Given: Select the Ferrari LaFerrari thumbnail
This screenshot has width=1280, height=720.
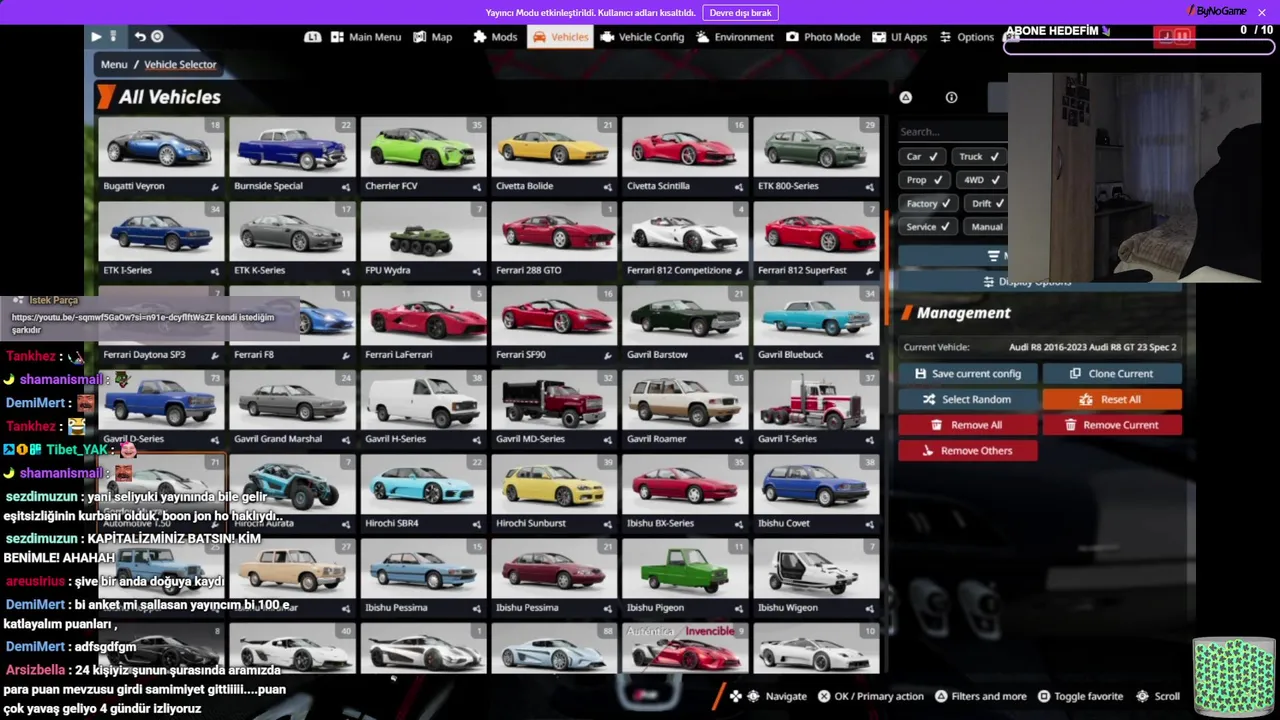Looking at the screenshot, I should coord(423,317).
